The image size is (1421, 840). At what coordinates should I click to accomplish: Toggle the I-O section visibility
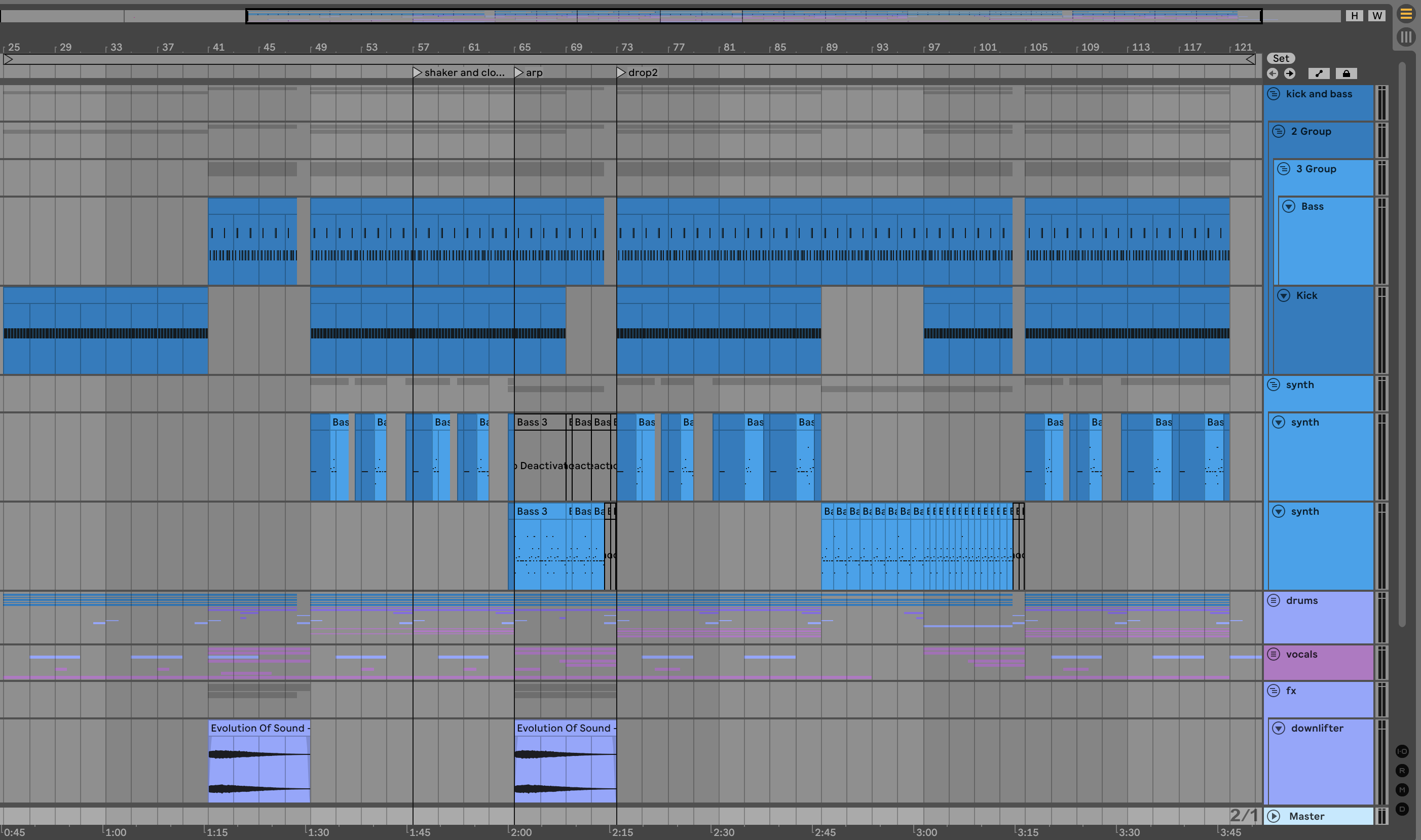1402,752
